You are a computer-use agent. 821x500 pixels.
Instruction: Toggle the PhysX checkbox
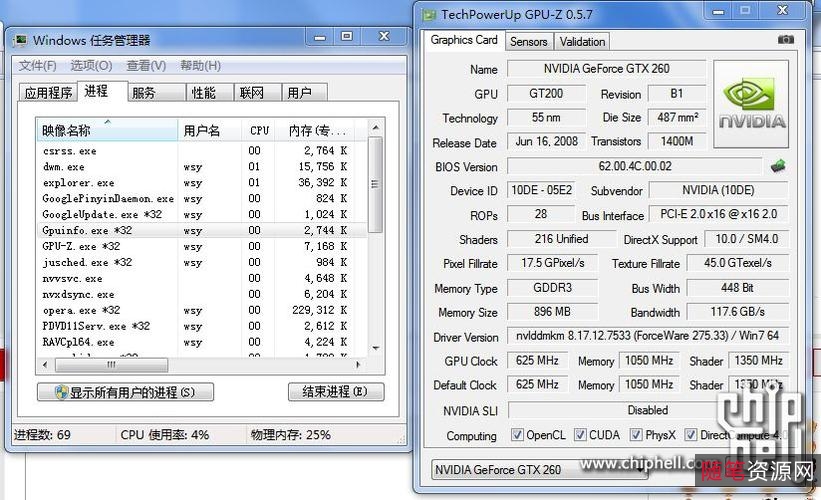coord(636,435)
